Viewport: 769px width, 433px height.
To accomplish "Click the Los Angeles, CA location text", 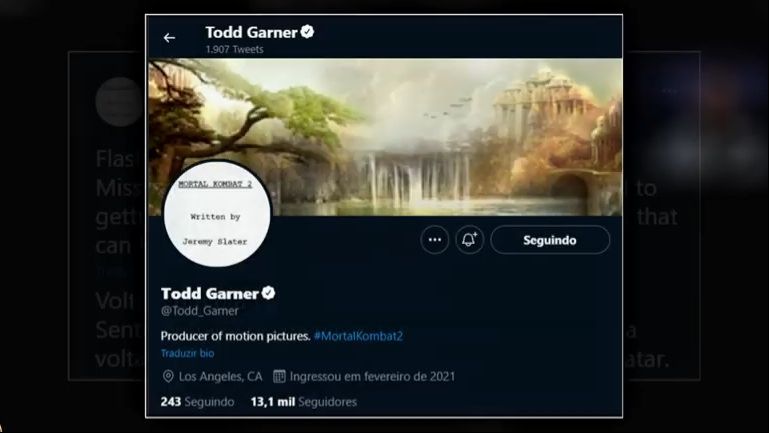I will click(x=221, y=377).
